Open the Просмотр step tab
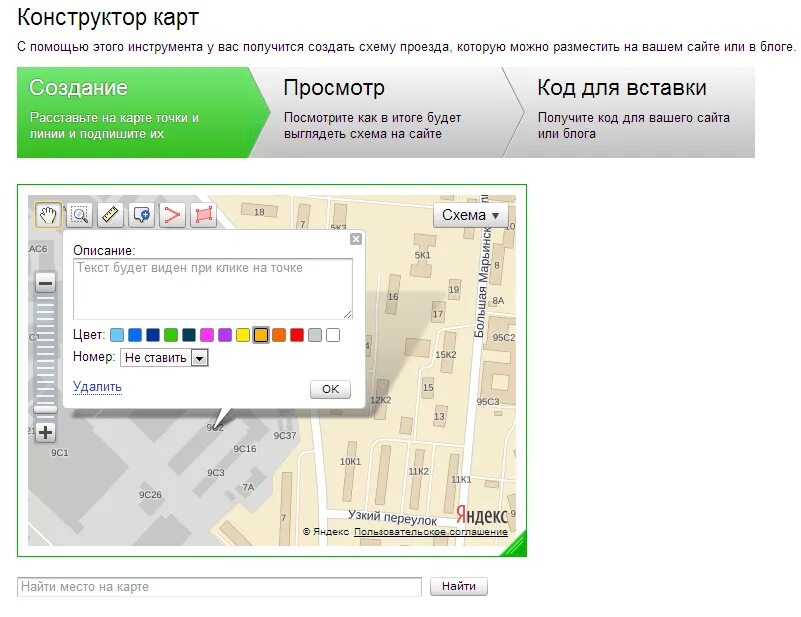This screenshot has width=801, height=617. coord(386,112)
